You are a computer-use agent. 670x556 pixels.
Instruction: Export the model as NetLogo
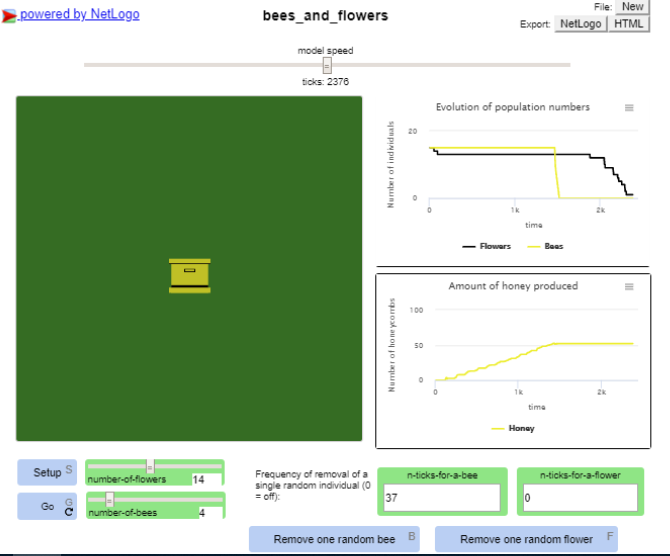click(581, 24)
